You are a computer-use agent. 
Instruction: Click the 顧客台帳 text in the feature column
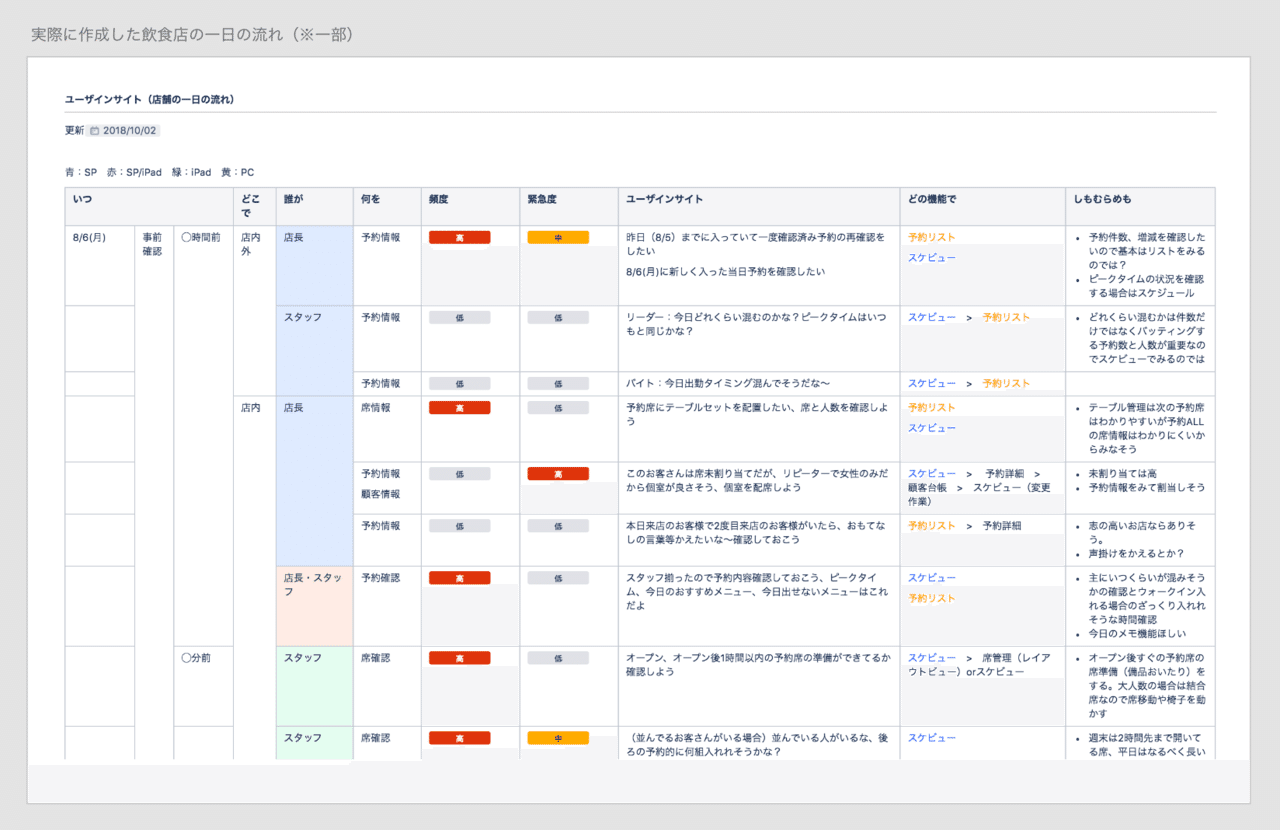pos(928,488)
